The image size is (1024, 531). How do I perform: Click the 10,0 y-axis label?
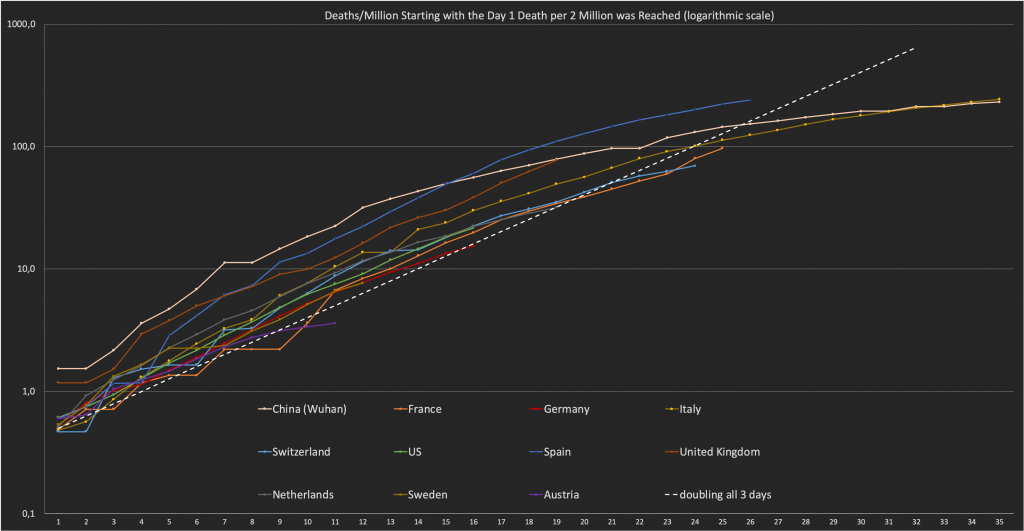click(26, 269)
